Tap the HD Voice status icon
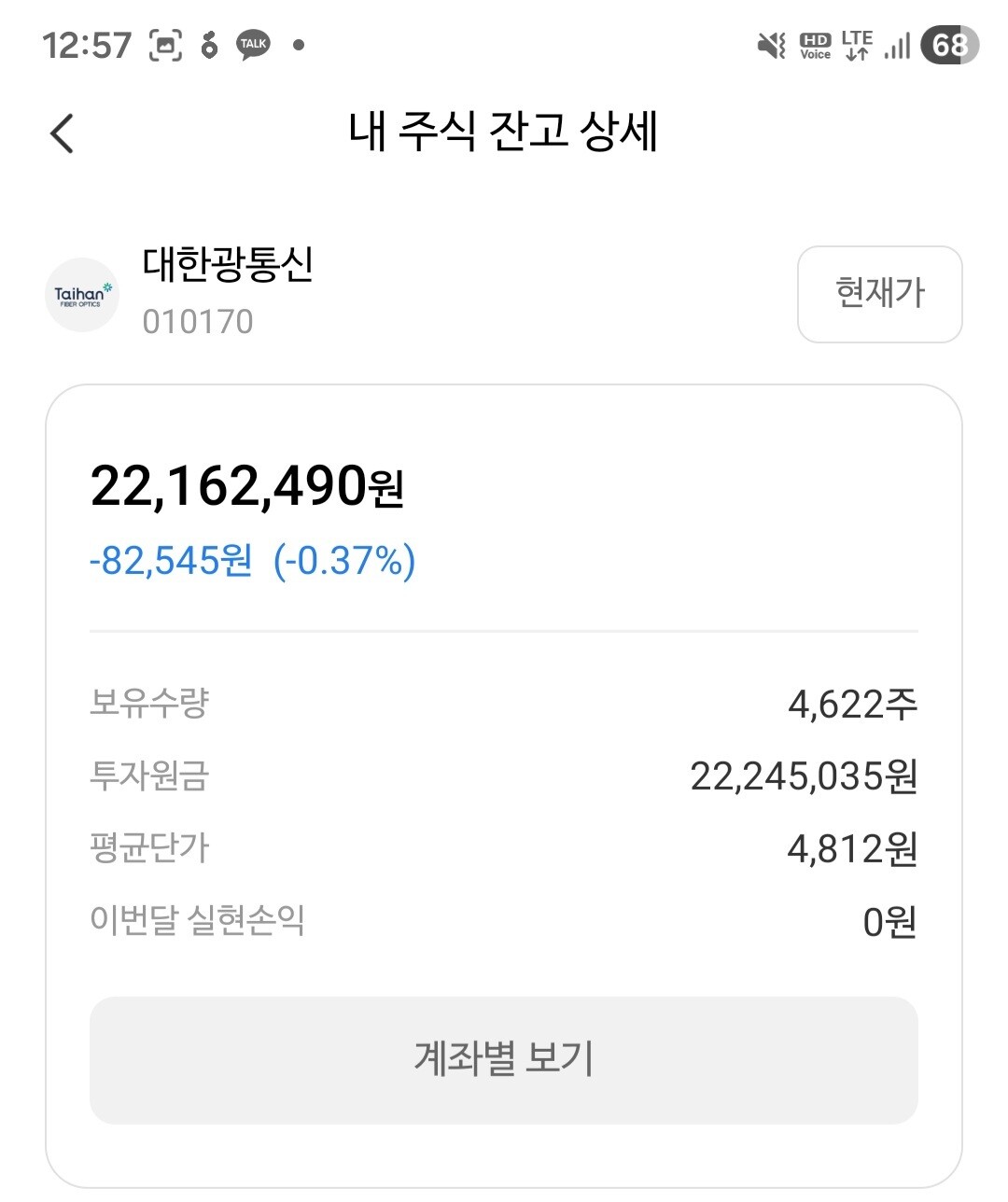 [x=815, y=46]
